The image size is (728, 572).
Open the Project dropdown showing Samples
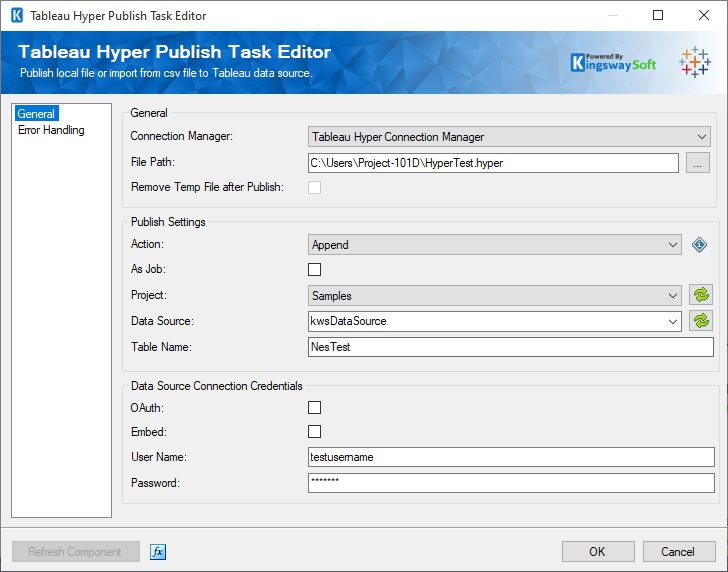click(494, 296)
